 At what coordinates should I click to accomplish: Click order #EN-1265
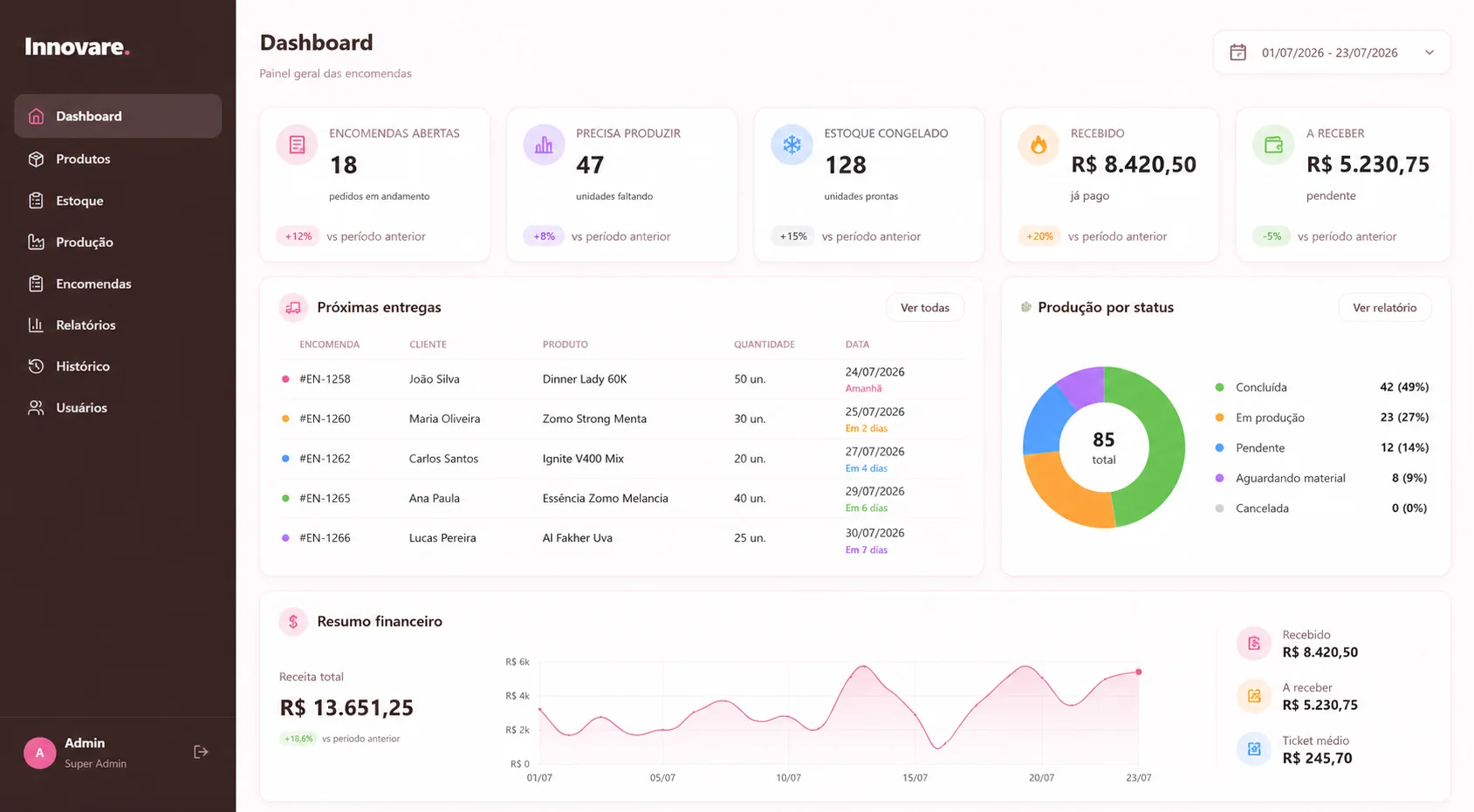(325, 498)
